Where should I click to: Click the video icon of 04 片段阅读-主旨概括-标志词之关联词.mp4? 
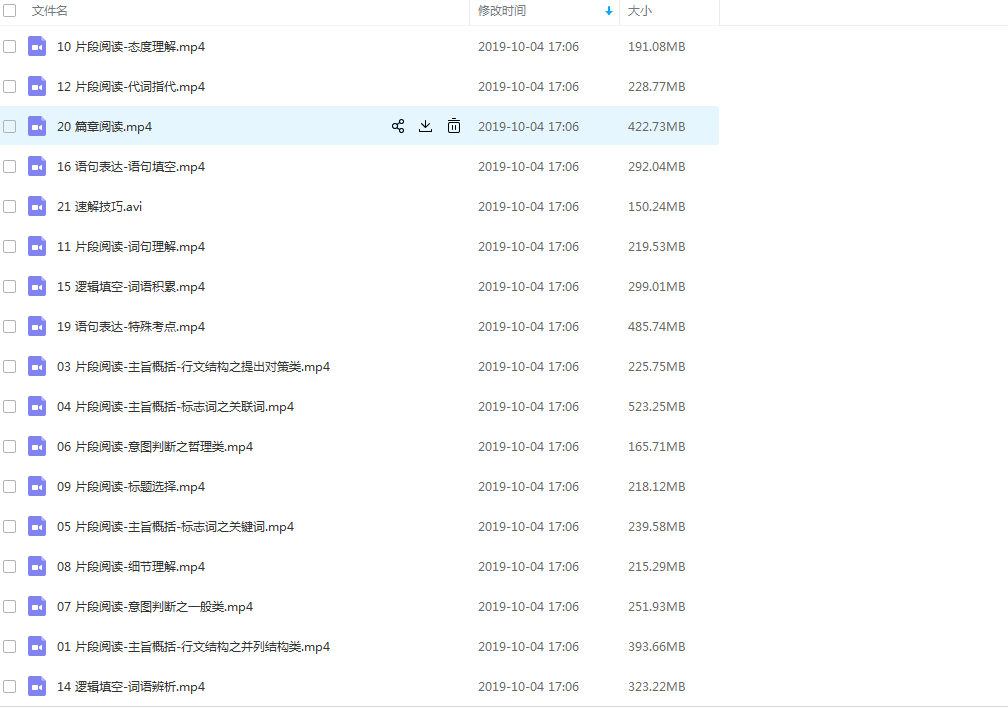tap(37, 406)
